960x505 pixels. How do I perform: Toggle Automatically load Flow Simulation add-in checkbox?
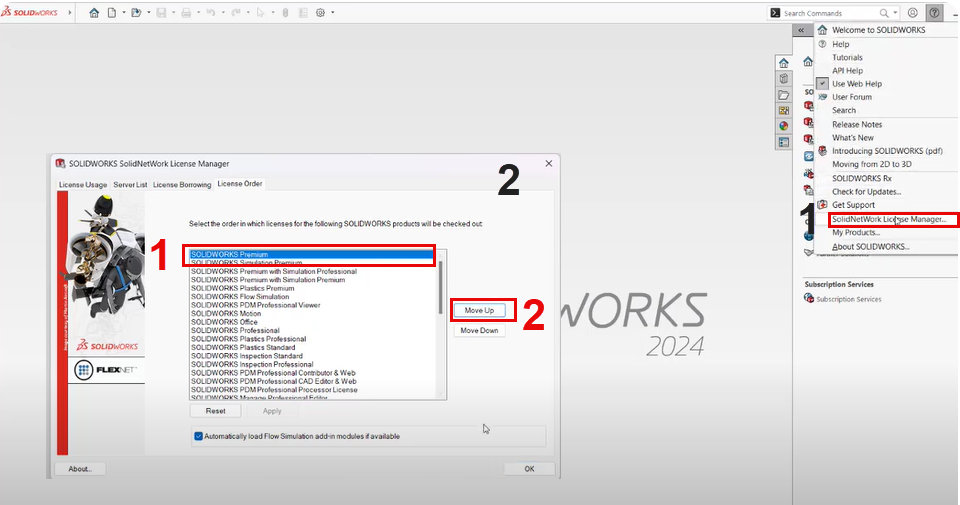tap(198, 436)
